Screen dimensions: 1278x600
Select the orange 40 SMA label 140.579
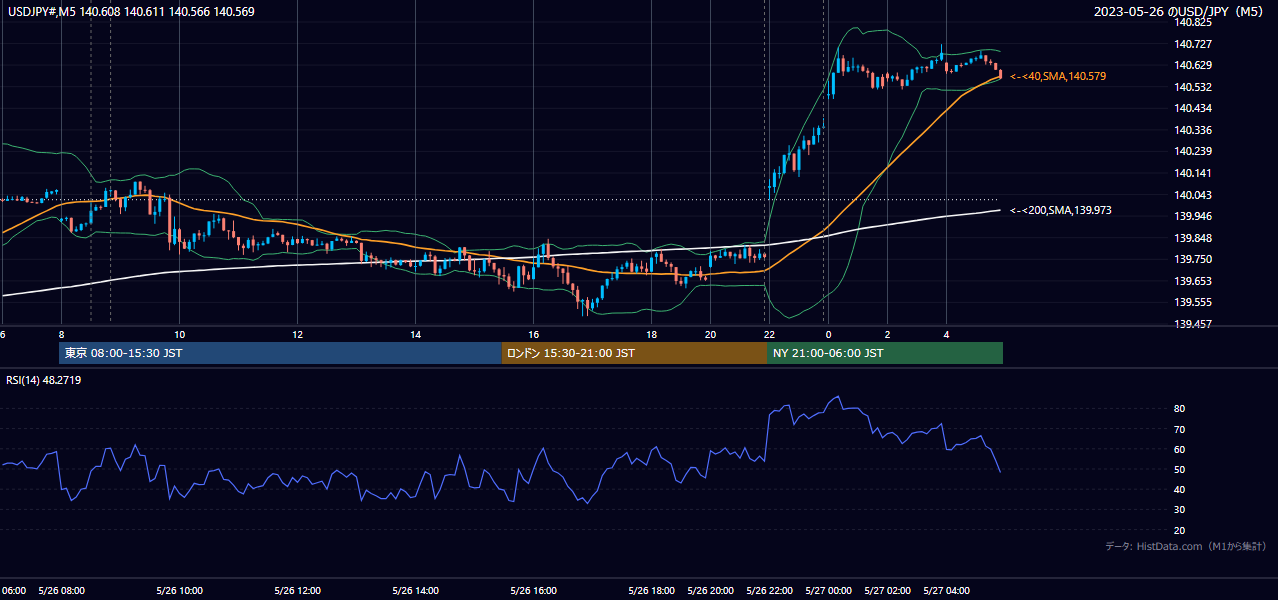(x=1058, y=76)
